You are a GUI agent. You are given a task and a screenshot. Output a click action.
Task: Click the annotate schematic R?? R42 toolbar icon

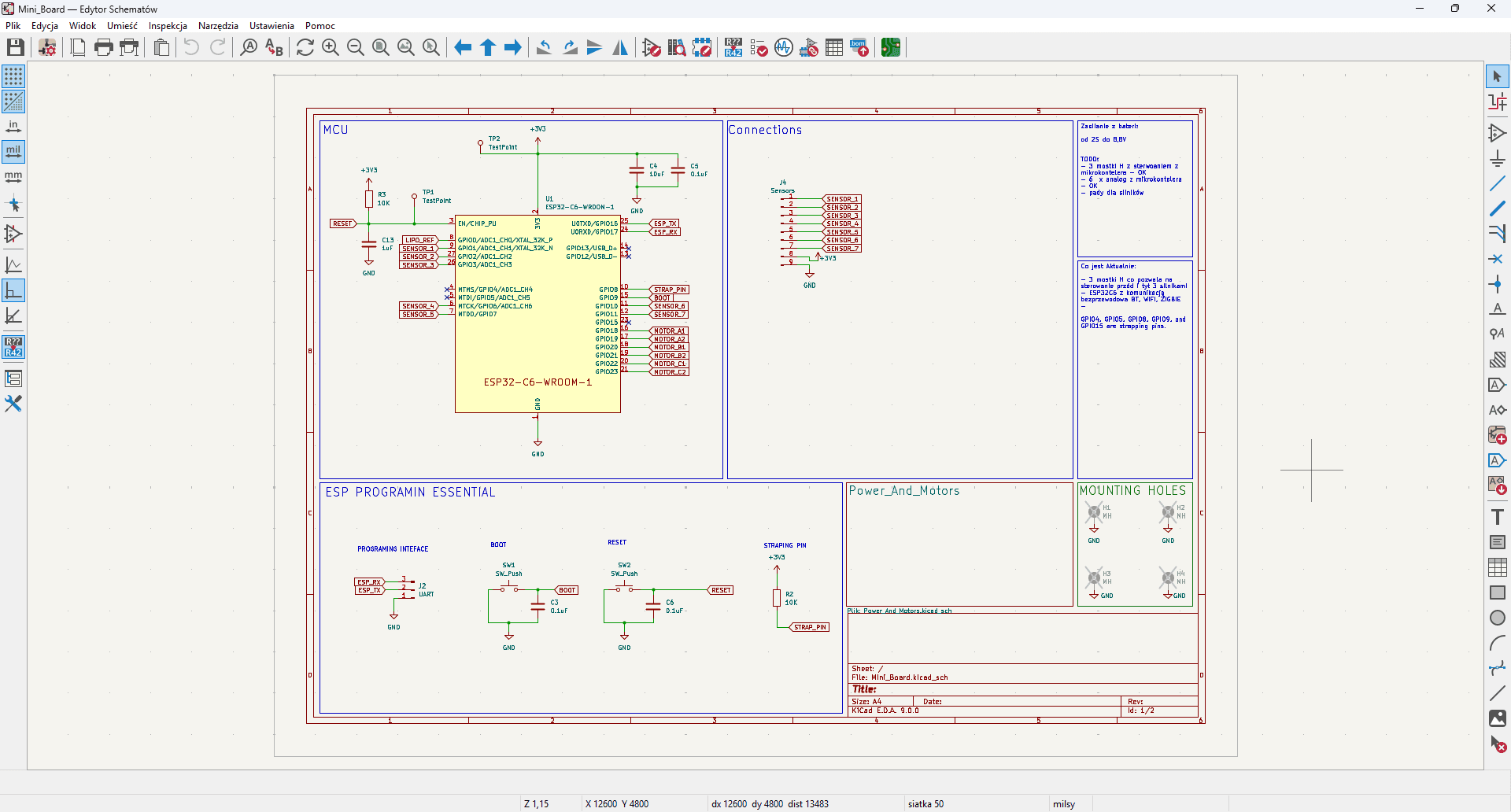733,48
